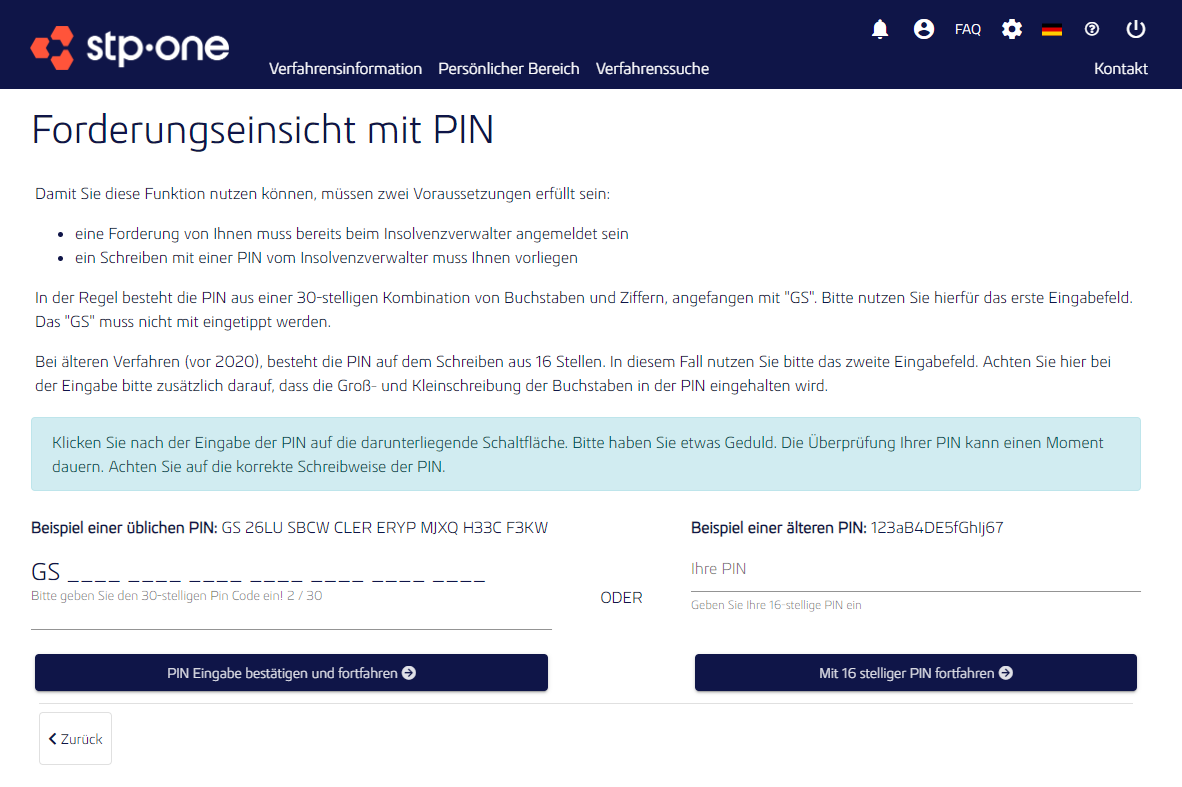Click 'Mit 16 stelliger PIN fortfahren'

[915, 672]
